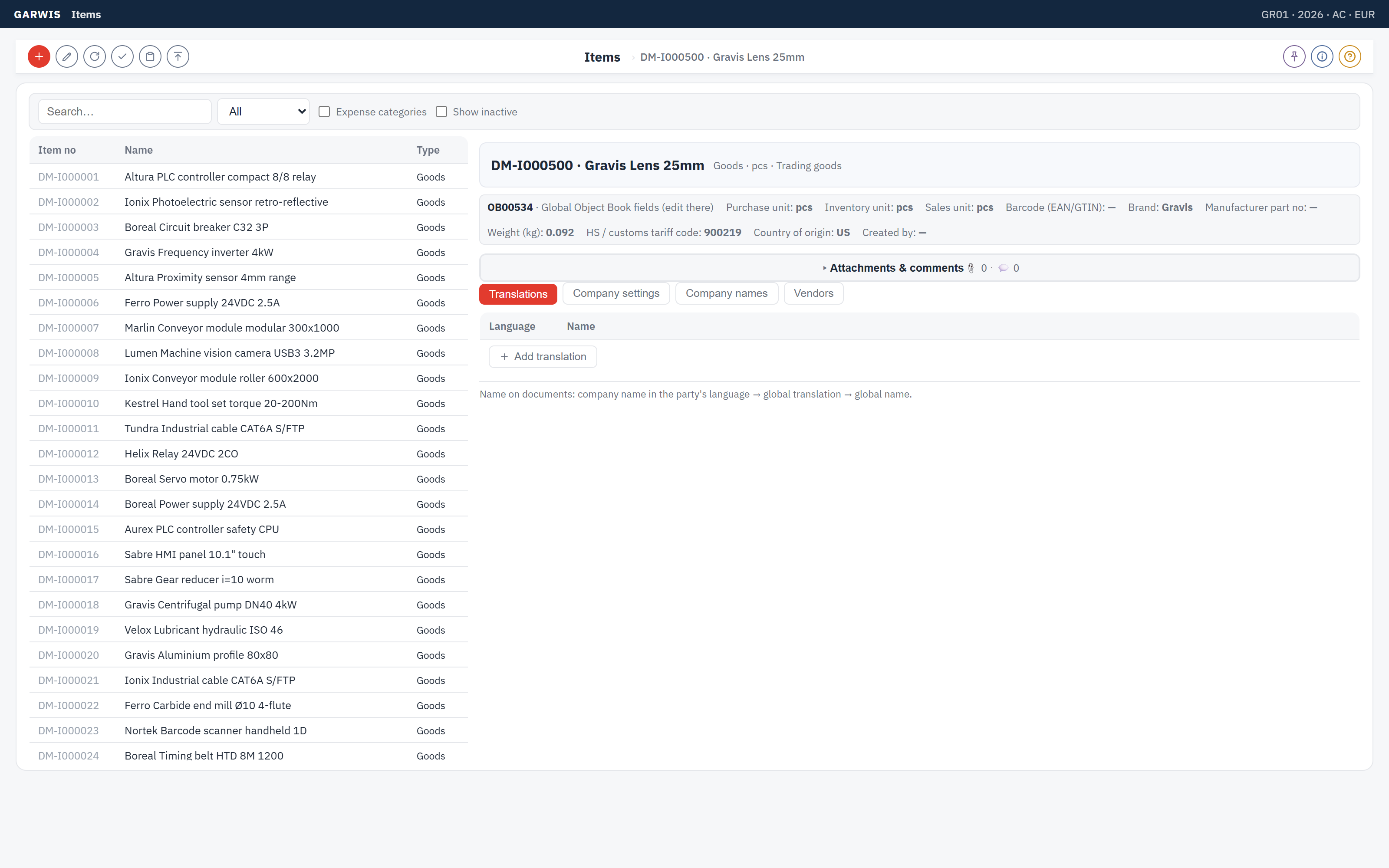Viewport: 1389px width, 868px height.
Task: Click the attachments paperclip icon
Action: (x=971, y=268)
